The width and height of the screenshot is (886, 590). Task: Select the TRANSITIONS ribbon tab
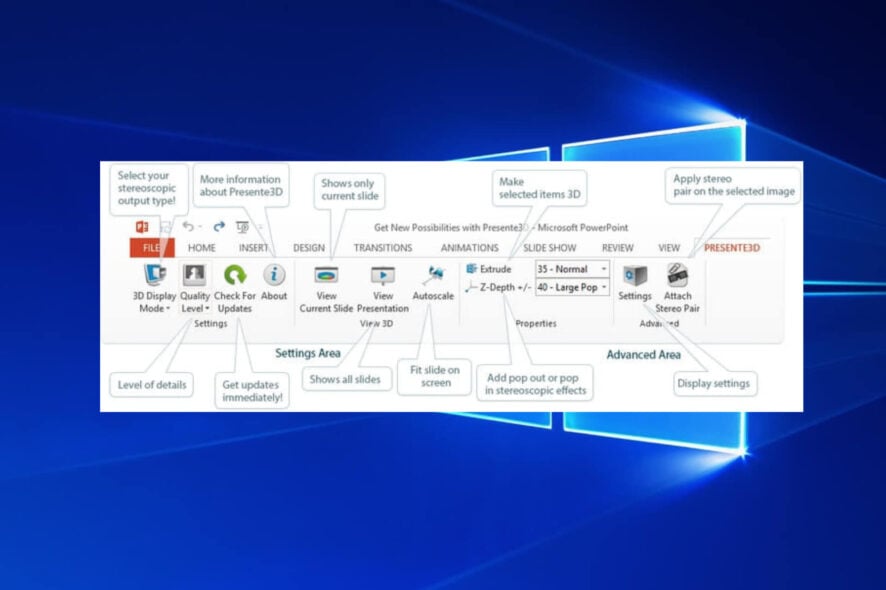pyautogui.click(x=382, y=246)
